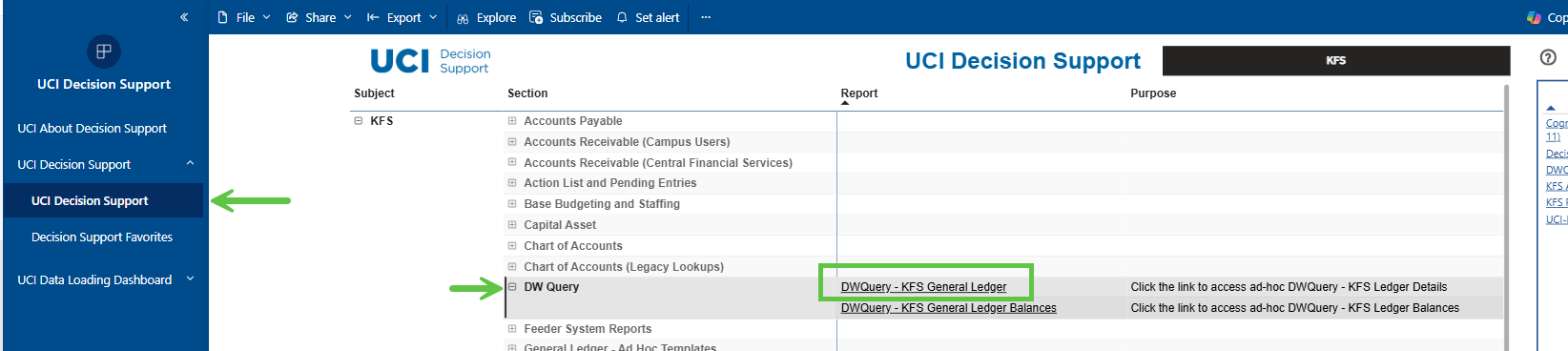Open DWQuery - KFS General Ledger Balances link
Image resolution: width=1568 pixels, height=351 pixels.
pyautogui.click(x=948, y=308)
